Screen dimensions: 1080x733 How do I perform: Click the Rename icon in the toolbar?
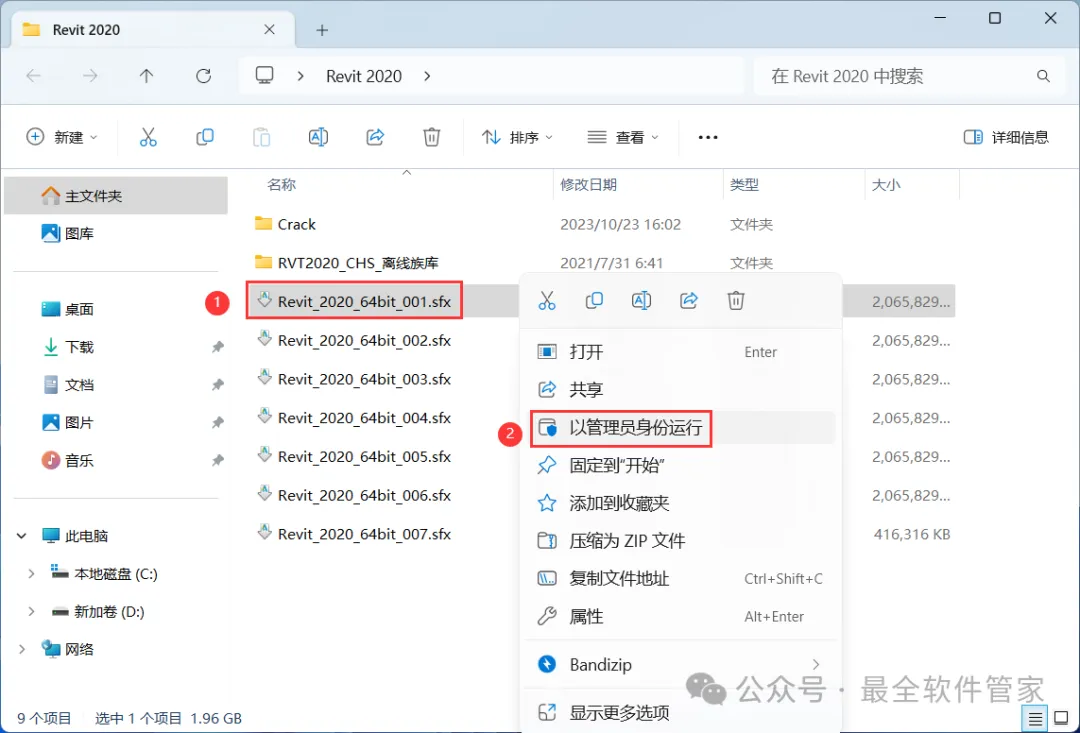pyautogui.click(x=318, y=137)
